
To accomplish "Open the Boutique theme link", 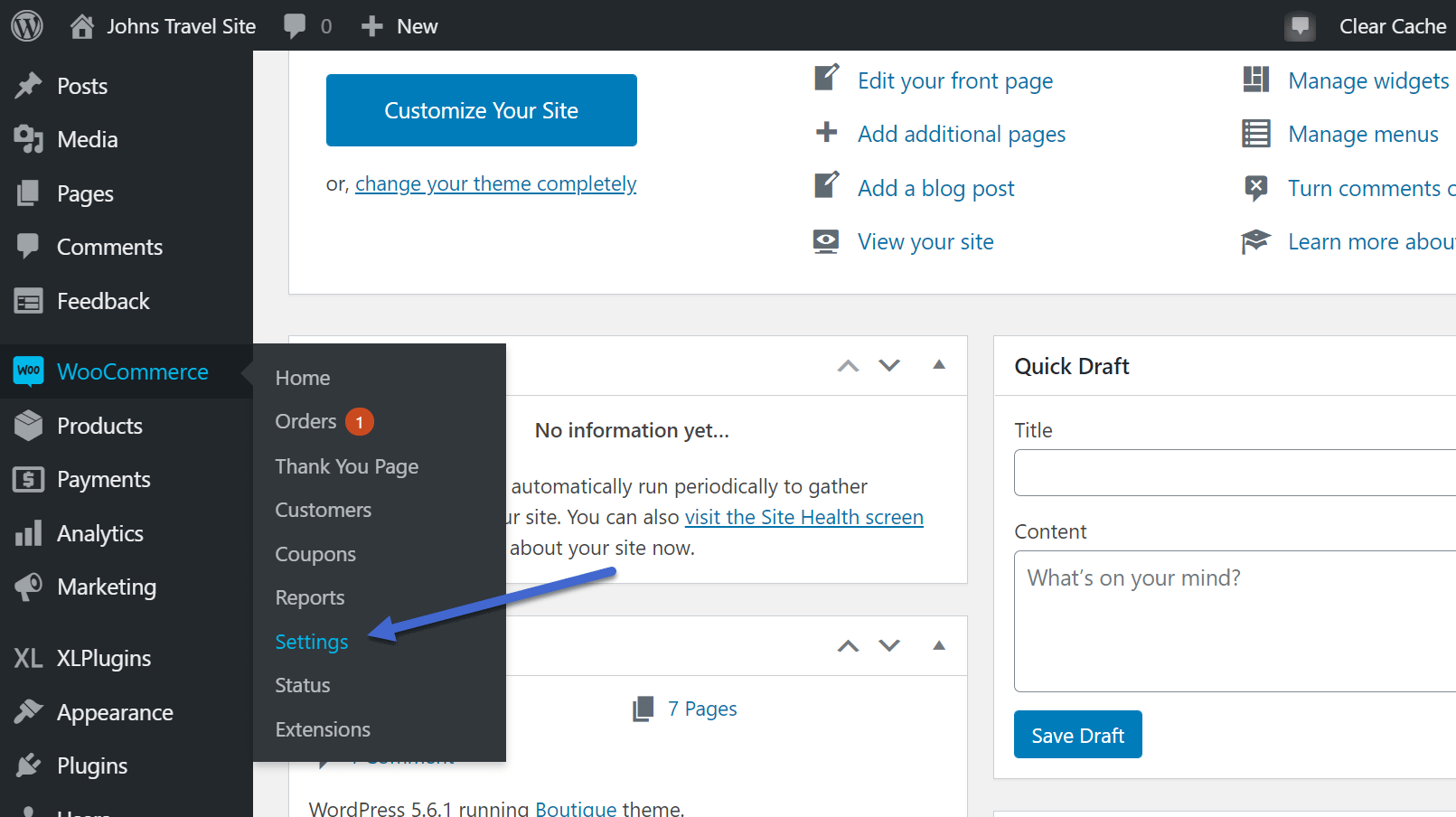I will [x=576, y=808].
